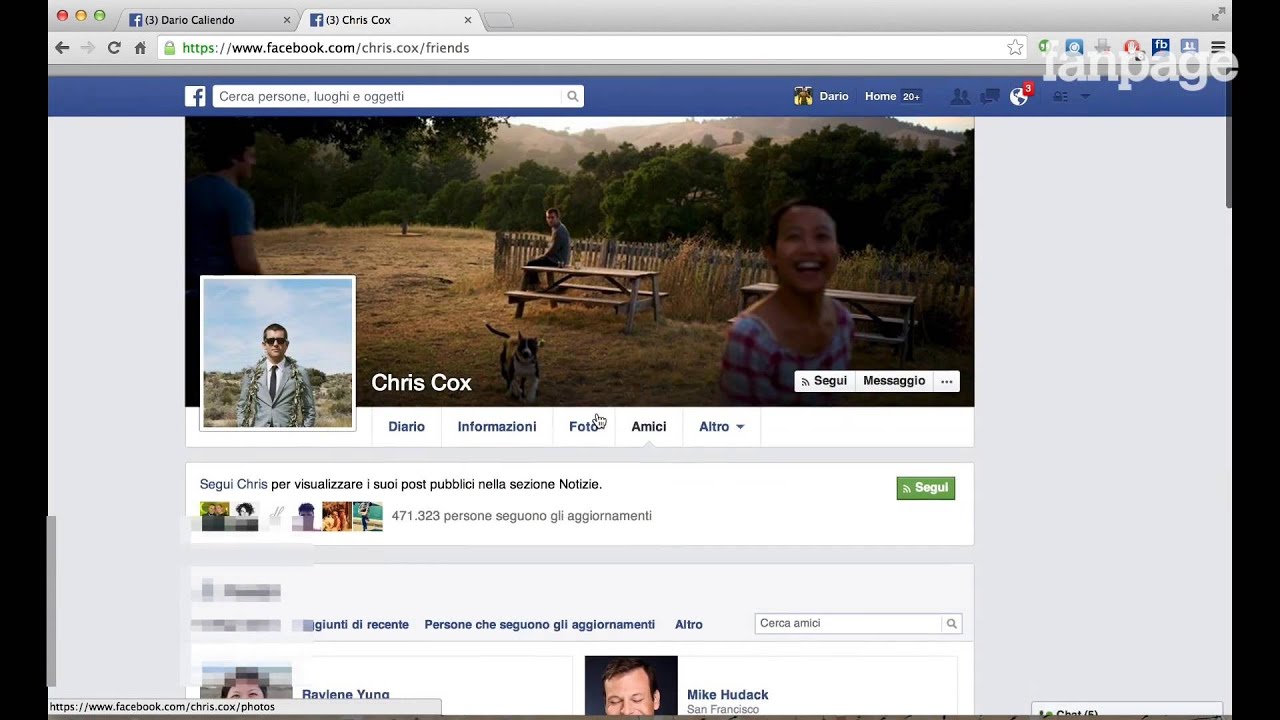Select the (3) Chris Cox tab
This screenshot has height=720, width=1280.
pyautogui.click(x=391, y=20)
